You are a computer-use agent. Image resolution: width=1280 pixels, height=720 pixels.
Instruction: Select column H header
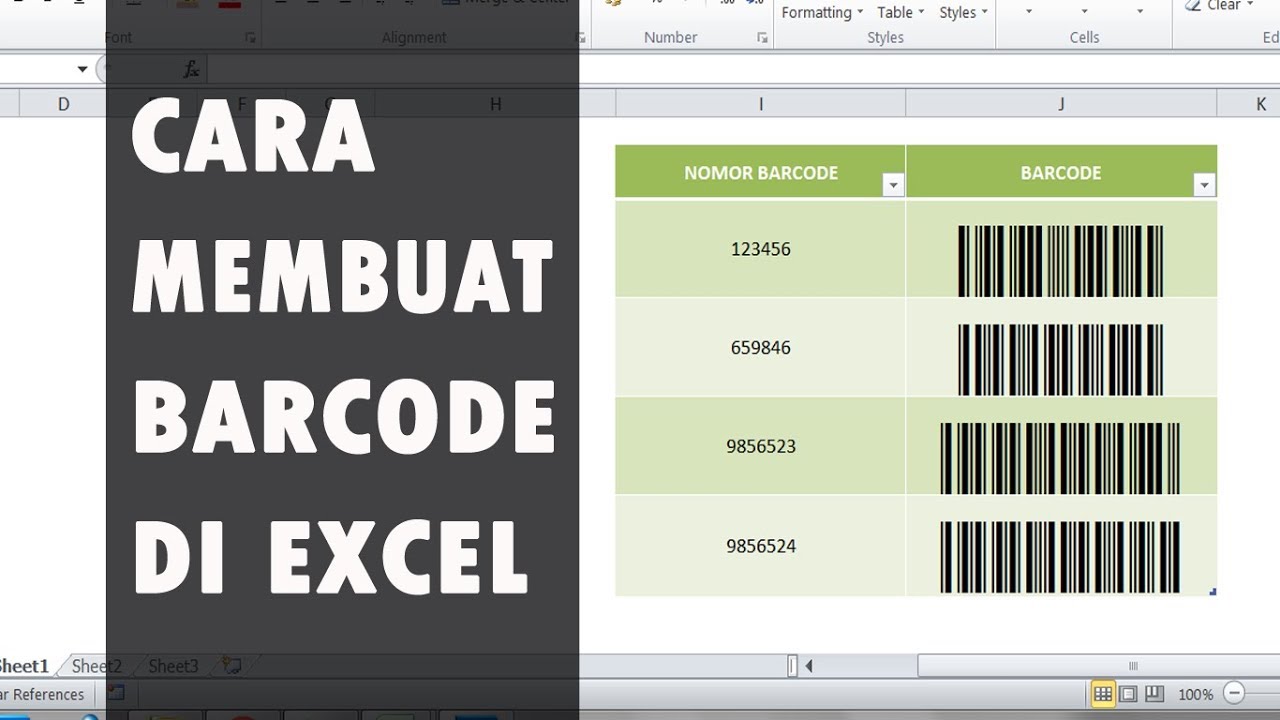pyautogui.click(x=495, y=104)
